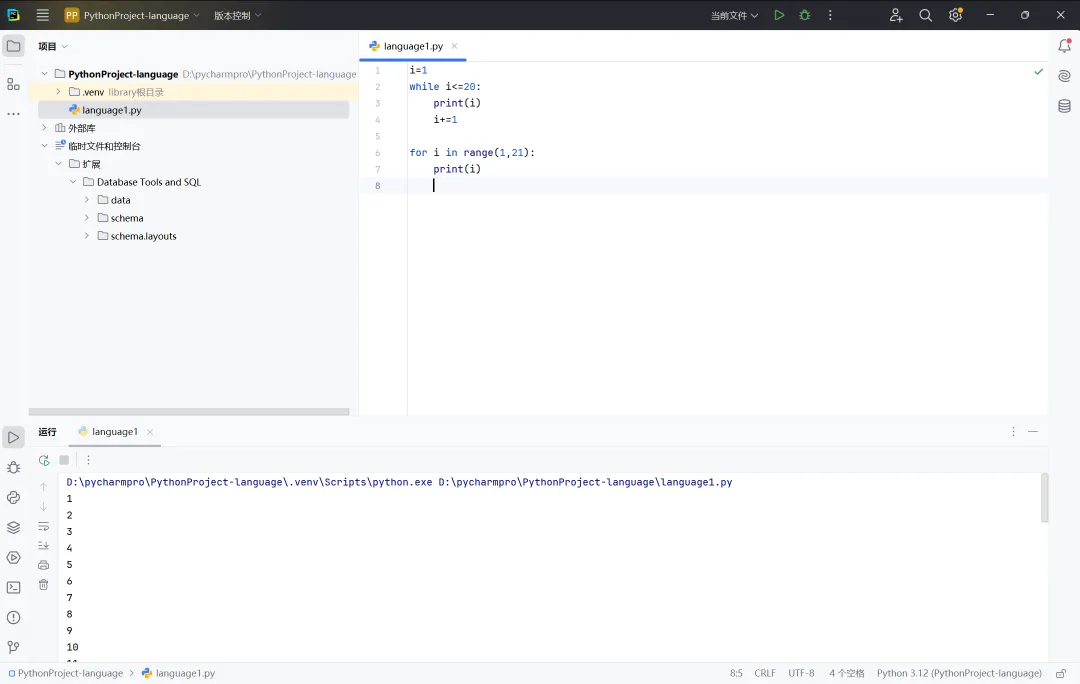Jump up the stack trace arrow

pyautogui.click(x=43, y=487)
